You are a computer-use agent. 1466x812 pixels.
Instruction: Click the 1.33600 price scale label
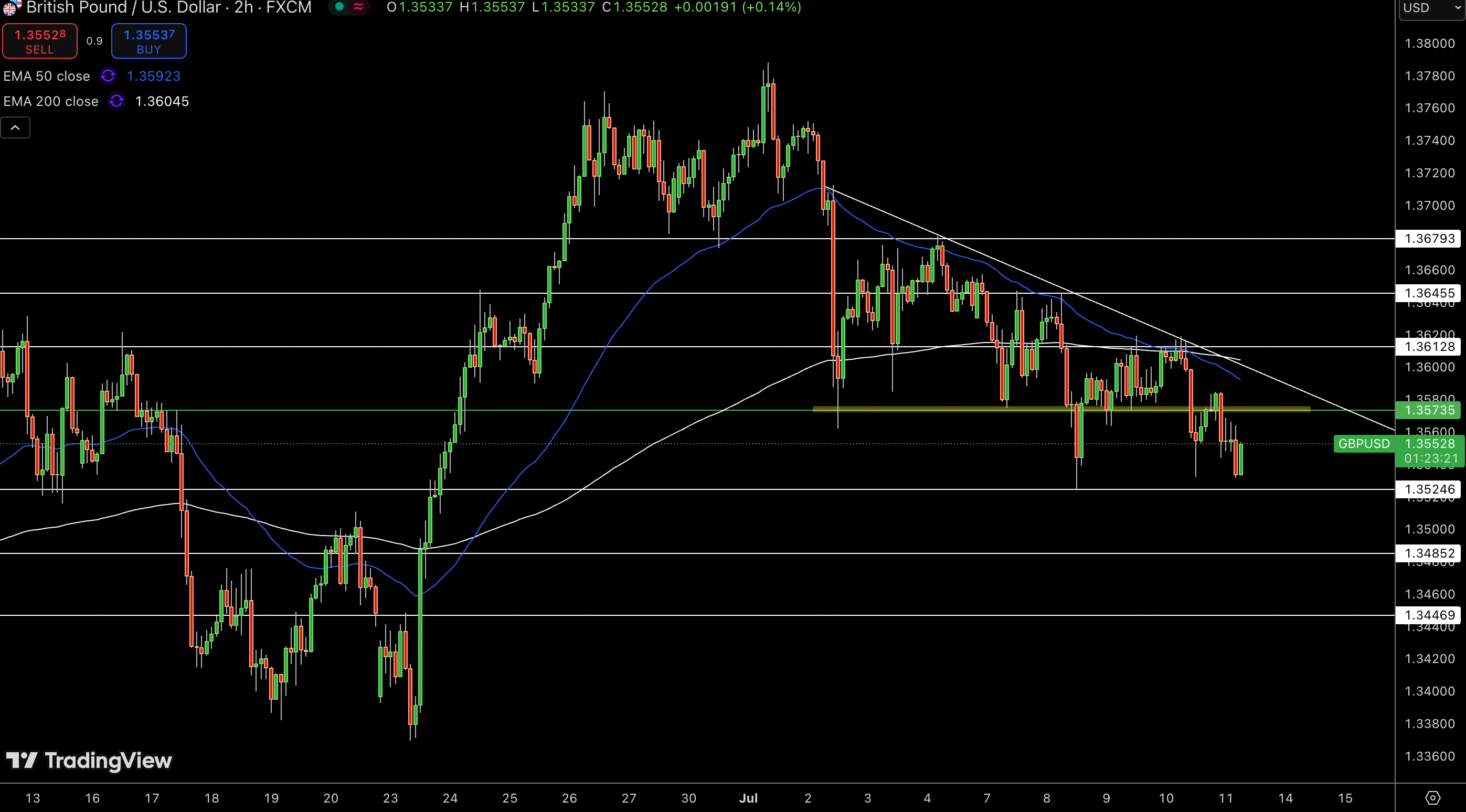click(x=1430, y=756)
